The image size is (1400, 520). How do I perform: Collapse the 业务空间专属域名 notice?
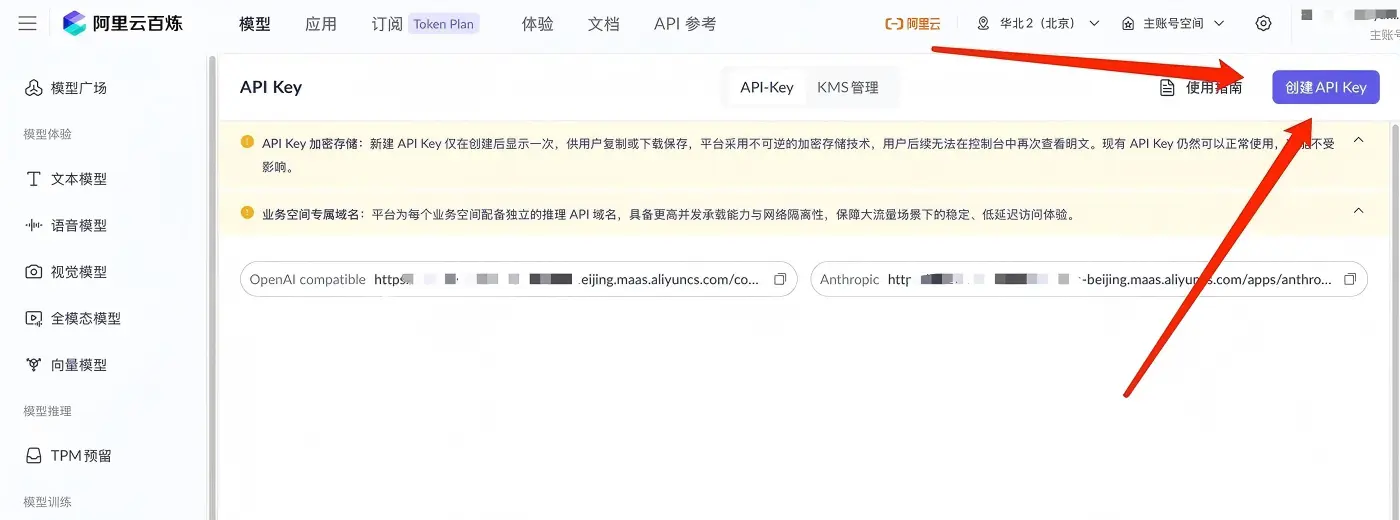coord(1358,211)
